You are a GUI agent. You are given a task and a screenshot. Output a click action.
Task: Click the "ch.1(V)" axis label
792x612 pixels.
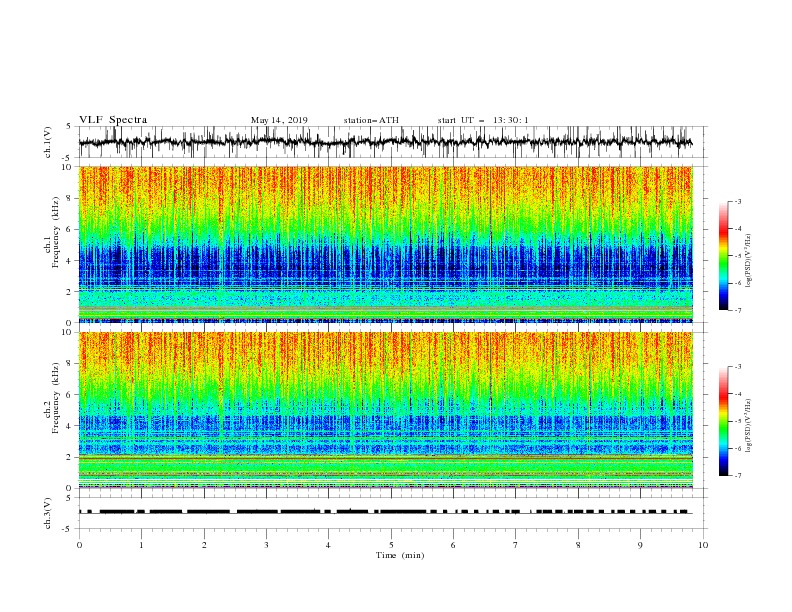[48, 142]
